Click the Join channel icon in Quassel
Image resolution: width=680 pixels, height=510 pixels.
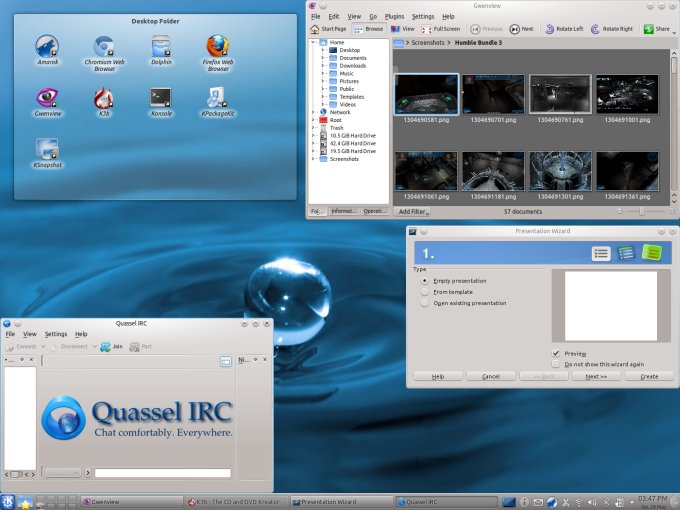(106, 346)
